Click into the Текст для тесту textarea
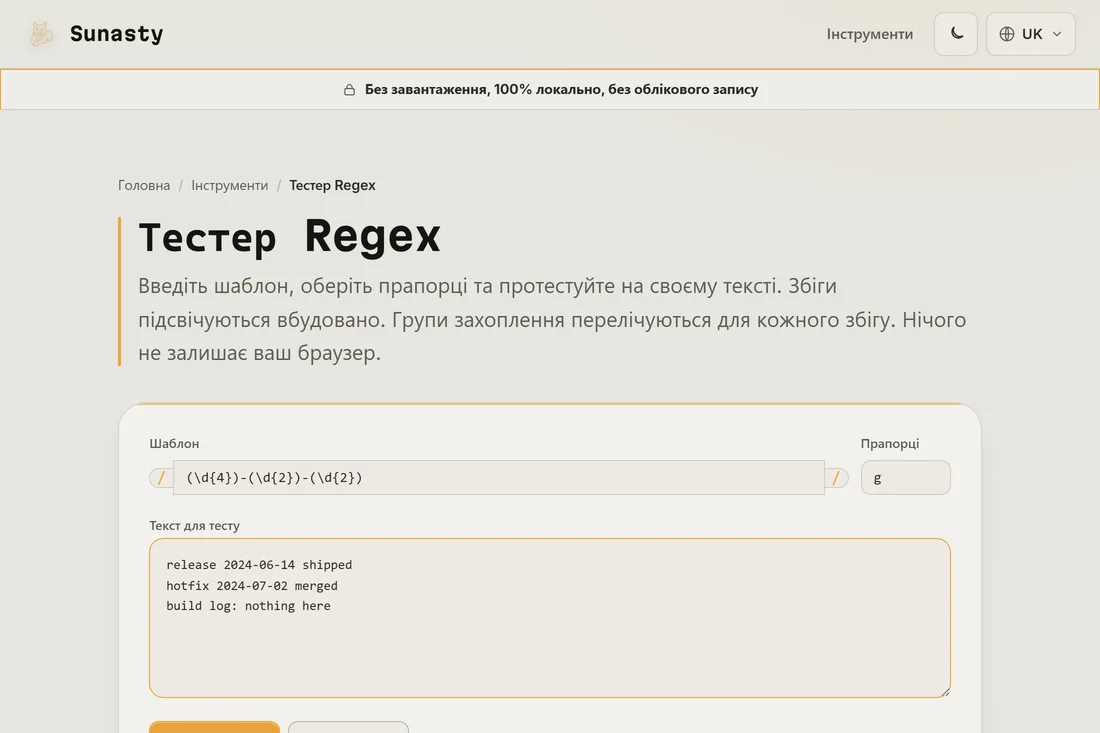Screen dimensions: 1100x733 [x=549, y=618]
